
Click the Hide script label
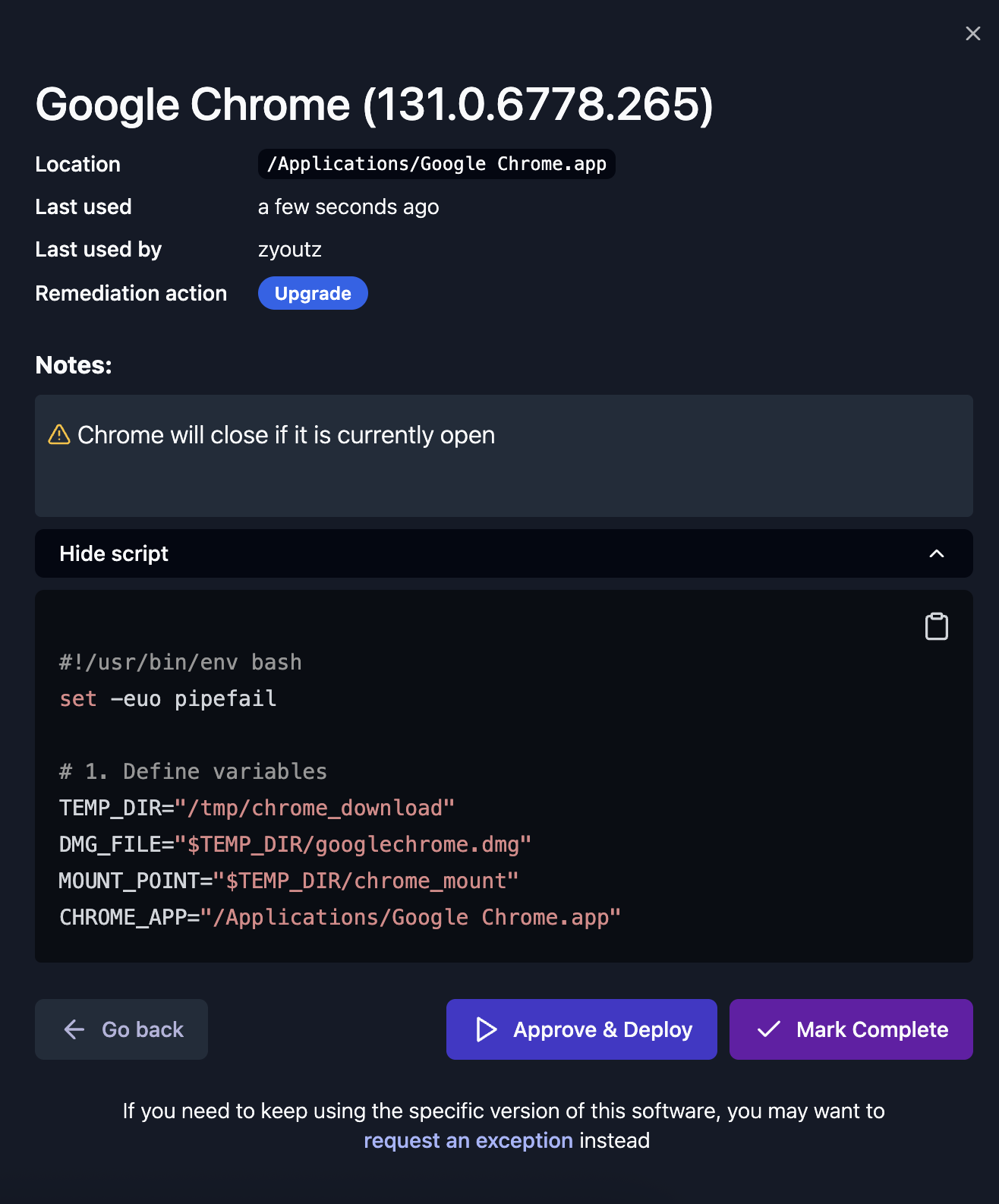[x=114, y=553]
